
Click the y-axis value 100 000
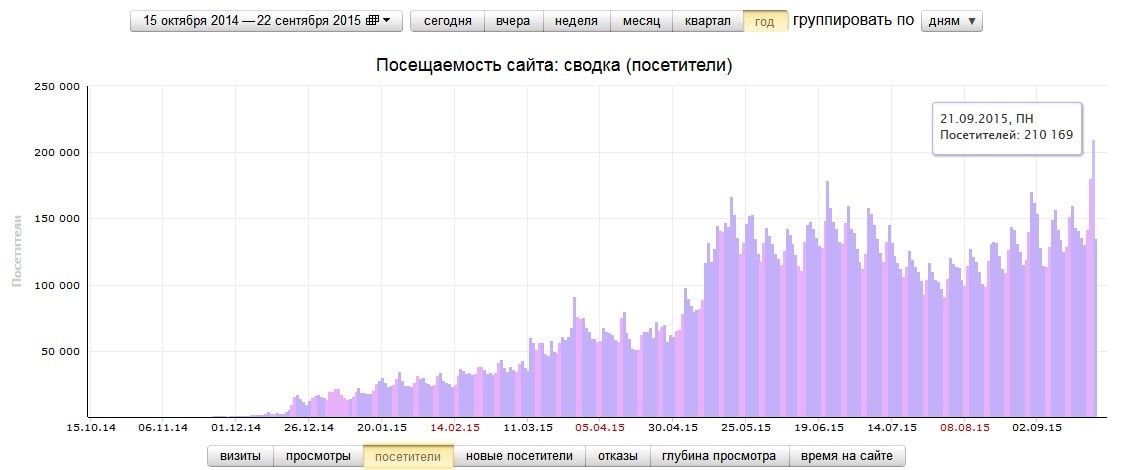tap(57, 285)
